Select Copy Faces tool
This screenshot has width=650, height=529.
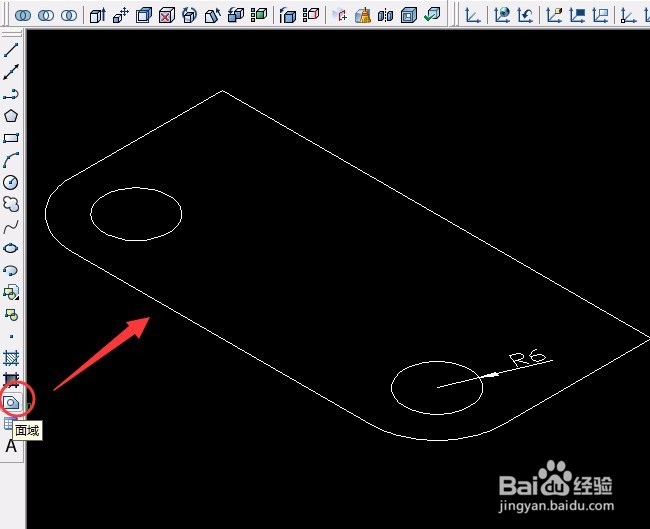236,15
